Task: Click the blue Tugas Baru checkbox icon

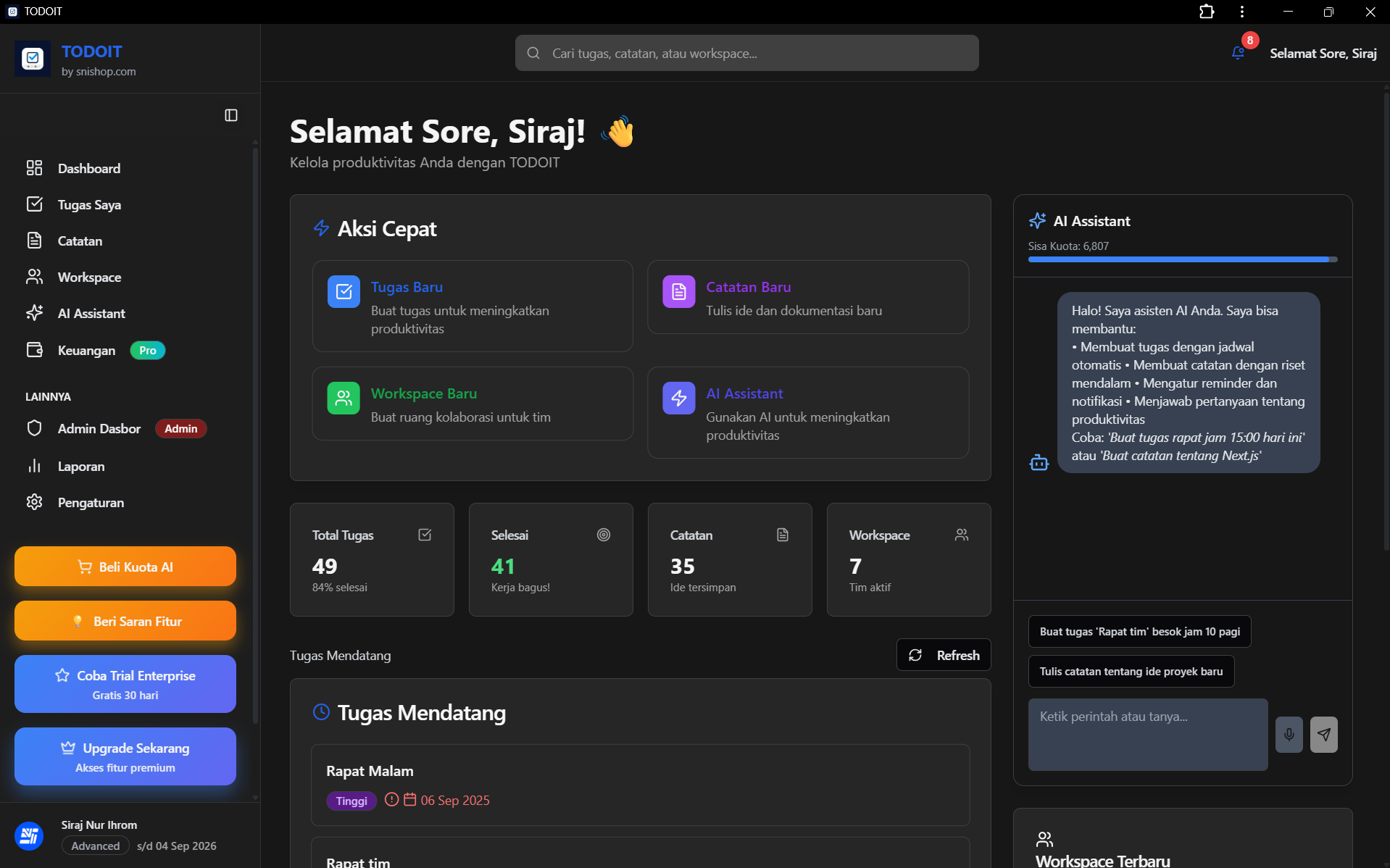Action: pyautogui.click(x=344, y=292)
